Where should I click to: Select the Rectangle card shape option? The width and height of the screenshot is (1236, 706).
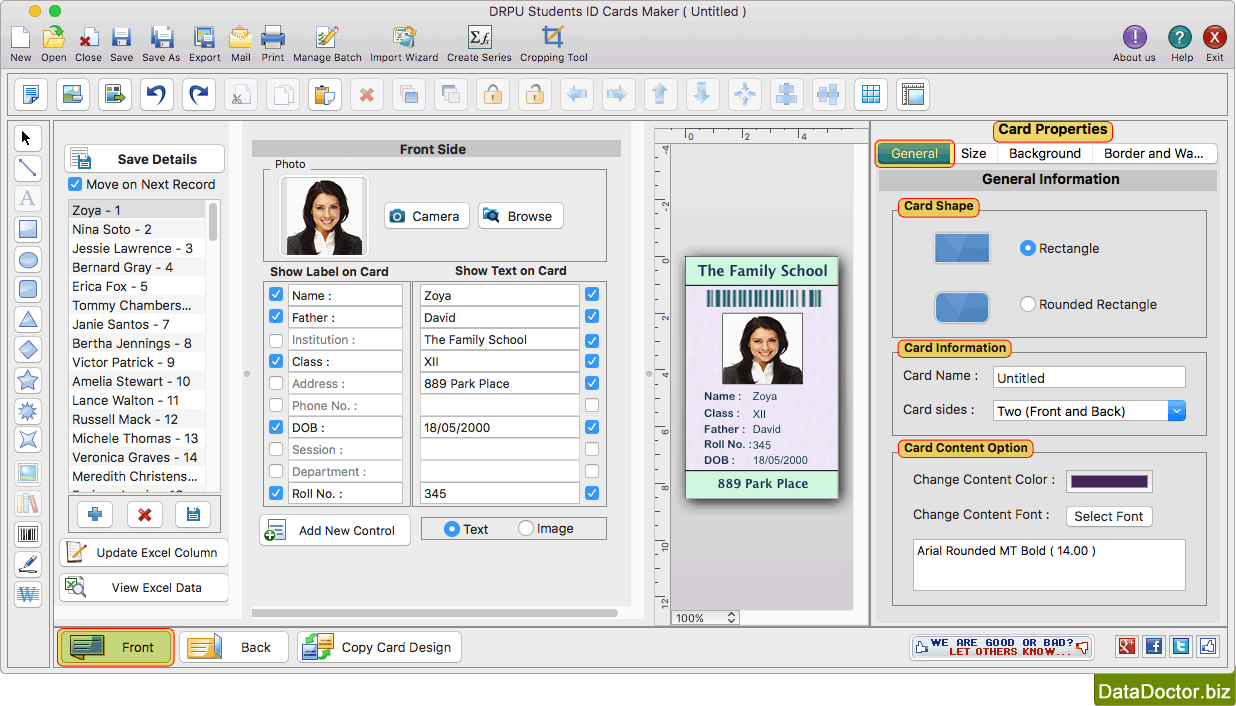(1028, 248)
